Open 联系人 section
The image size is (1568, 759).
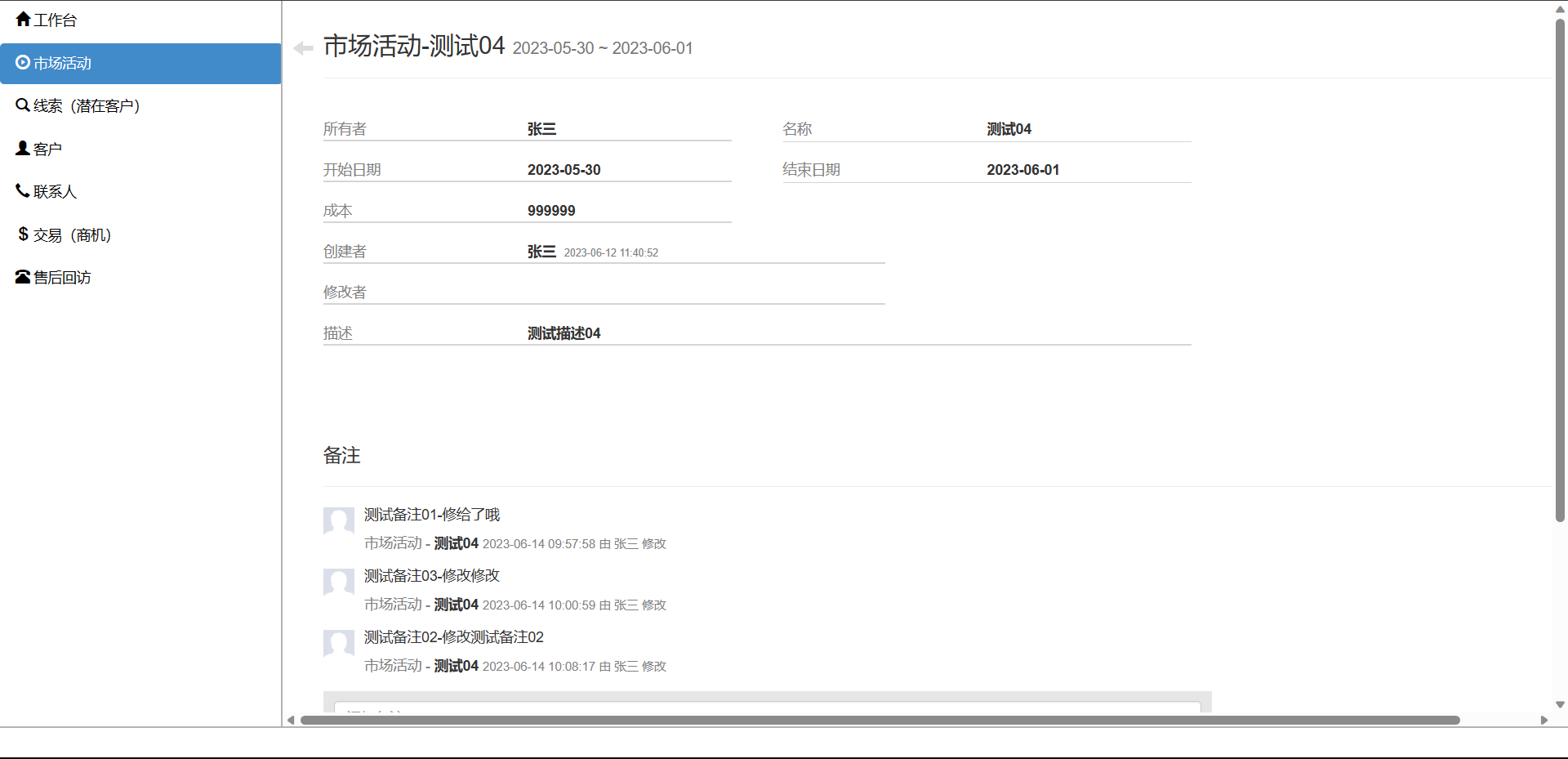tap(140, 192)
